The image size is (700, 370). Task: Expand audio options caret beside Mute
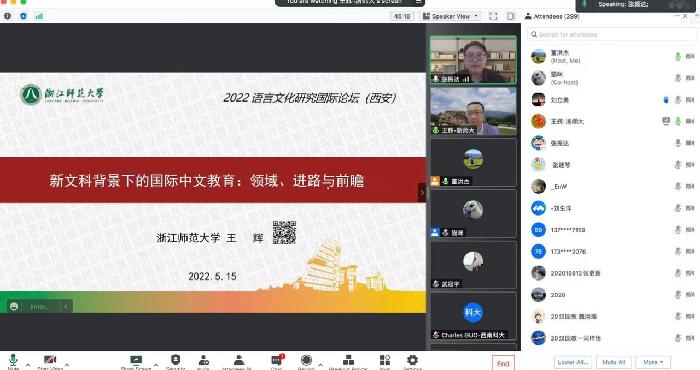pyautogui.click(x=28, y=365)
